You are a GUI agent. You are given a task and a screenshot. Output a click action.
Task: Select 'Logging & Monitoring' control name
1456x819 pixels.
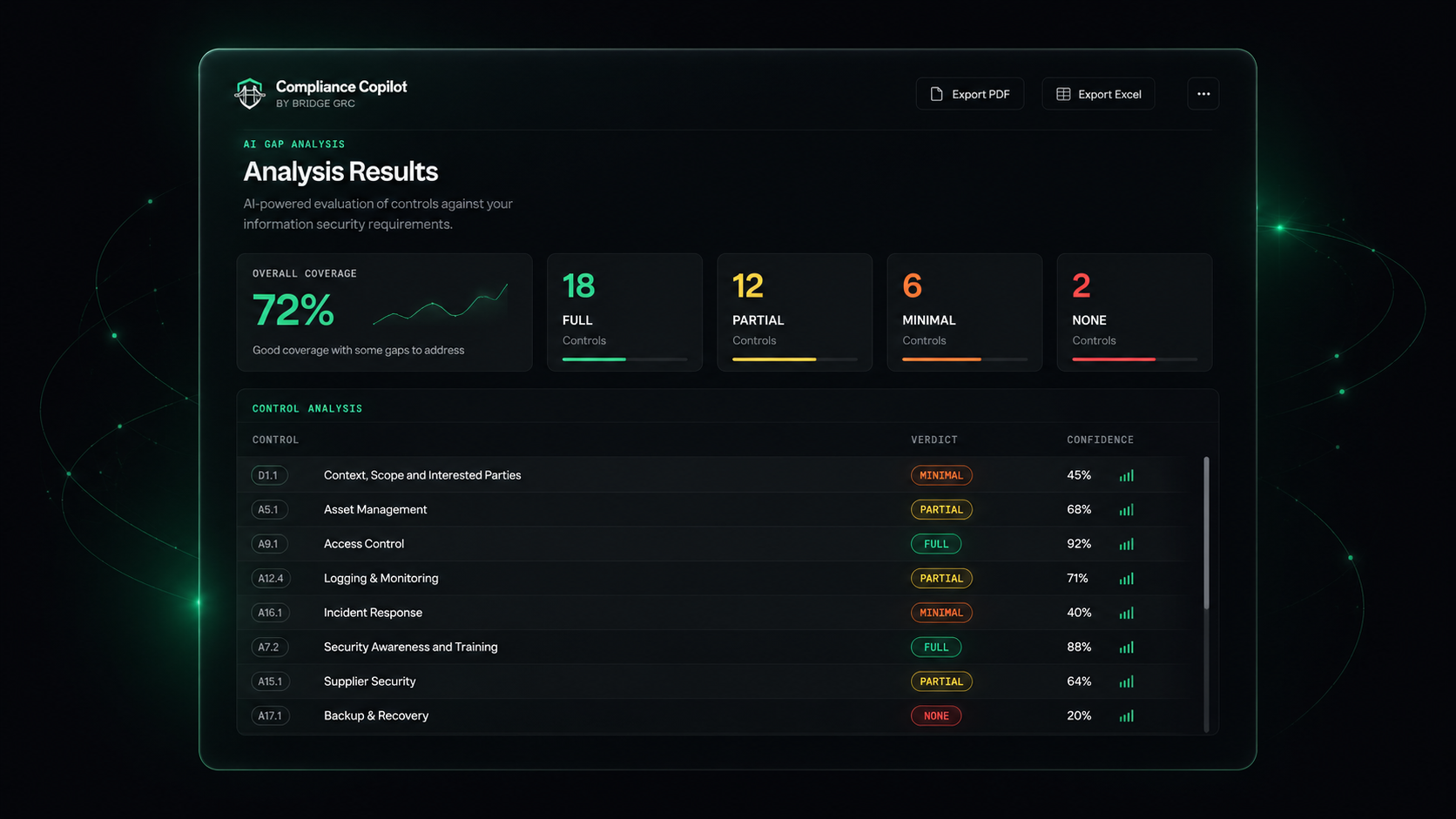381,578
